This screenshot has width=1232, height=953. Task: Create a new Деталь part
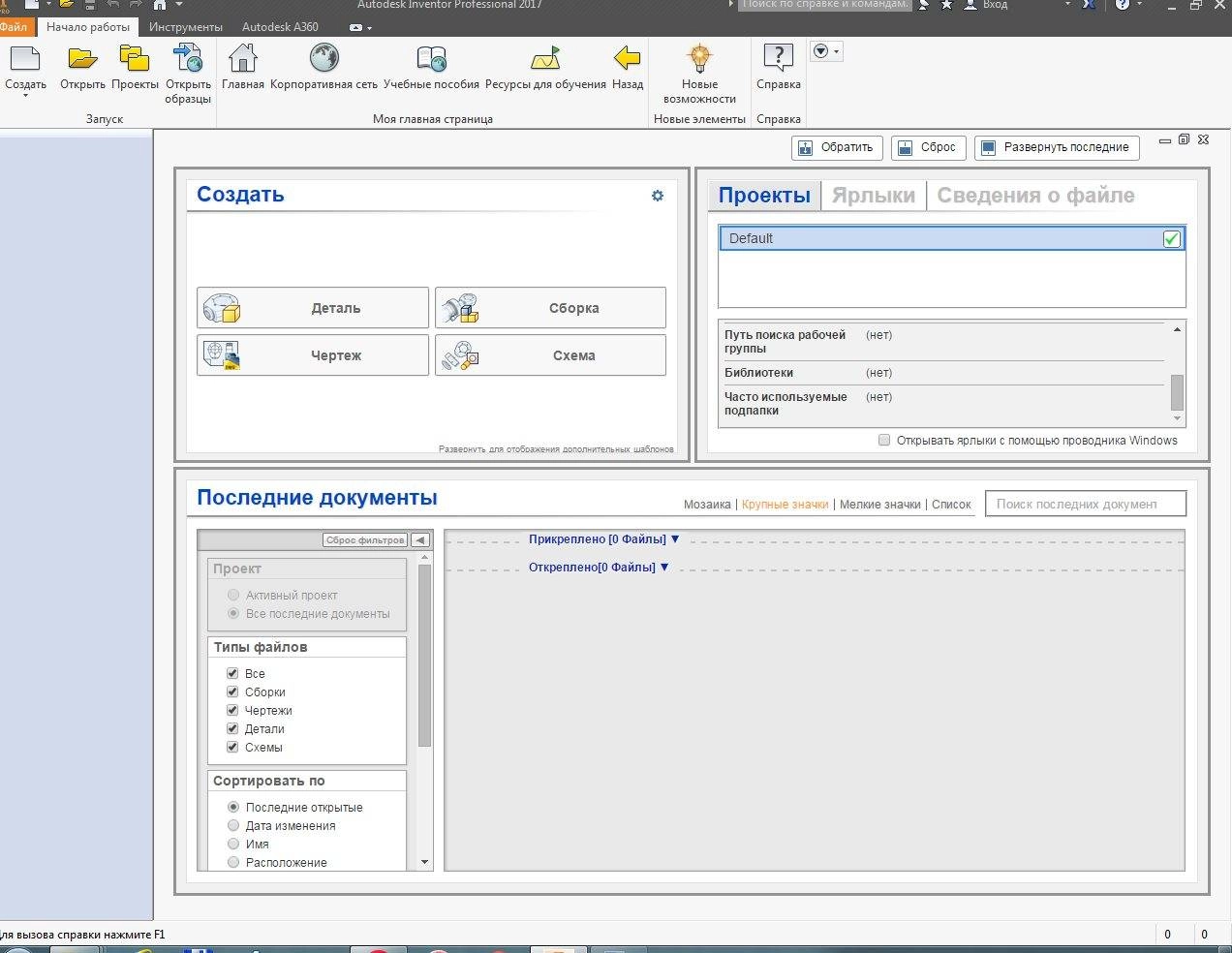[x=313, y=308]
